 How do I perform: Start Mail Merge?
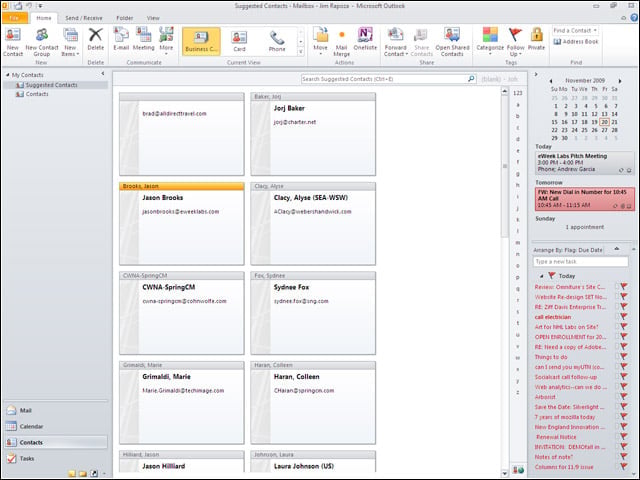click(342, 42)
